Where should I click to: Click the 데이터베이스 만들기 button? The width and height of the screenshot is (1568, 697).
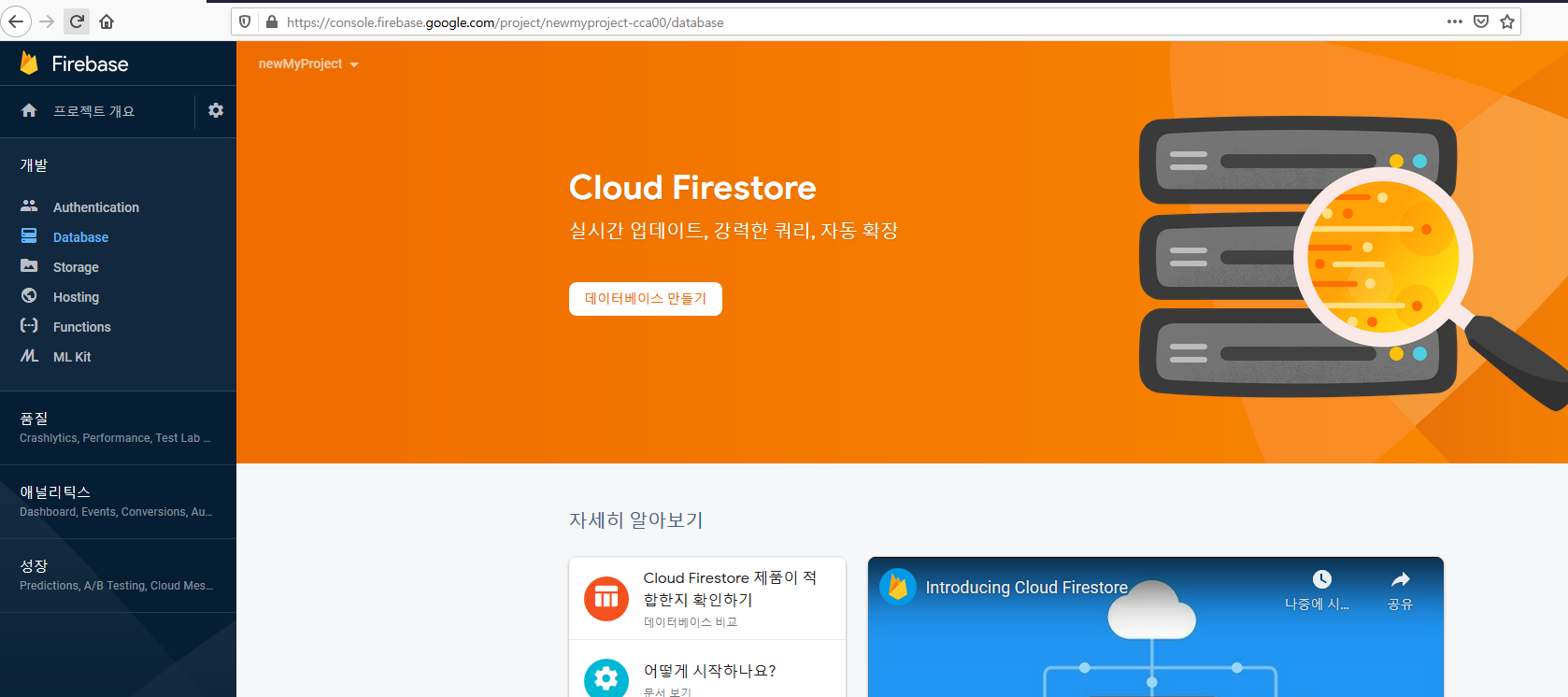(646, 299)
